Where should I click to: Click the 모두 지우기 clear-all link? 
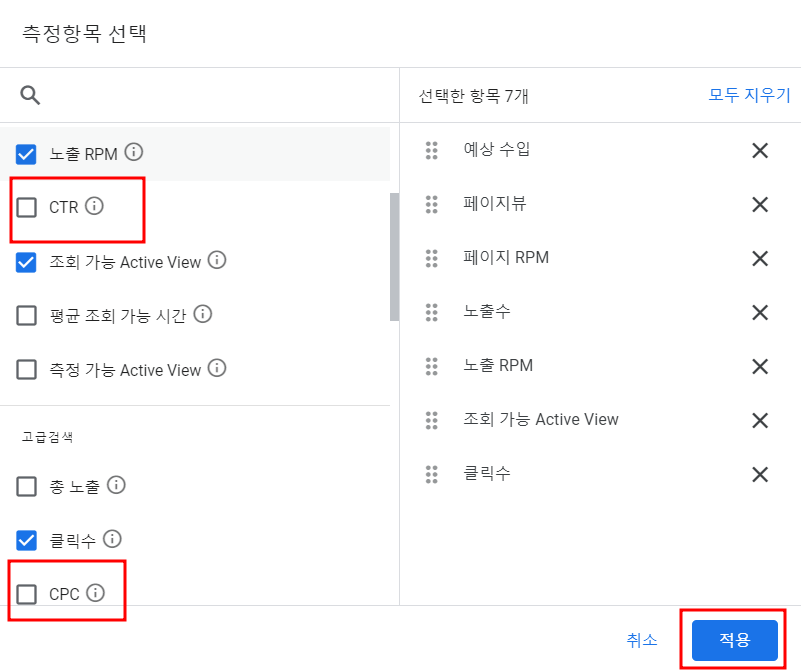click(x=749, y=93)
